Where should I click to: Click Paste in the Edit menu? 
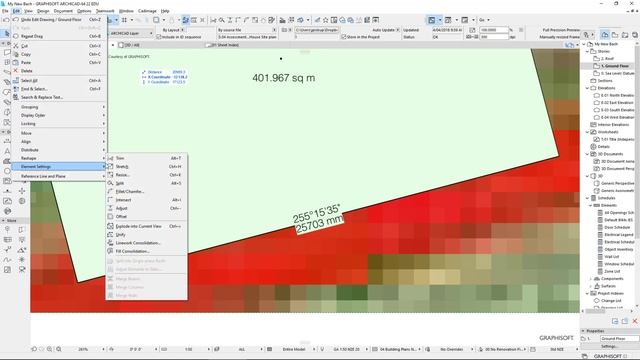click(58, 62)
